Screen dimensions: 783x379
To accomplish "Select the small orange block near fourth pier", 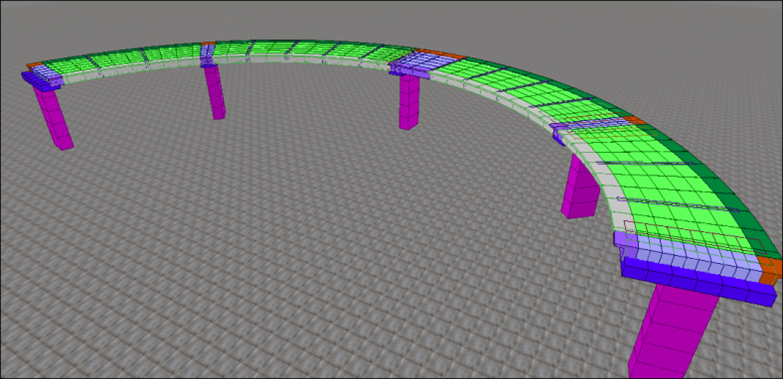I will coord(633,120).
